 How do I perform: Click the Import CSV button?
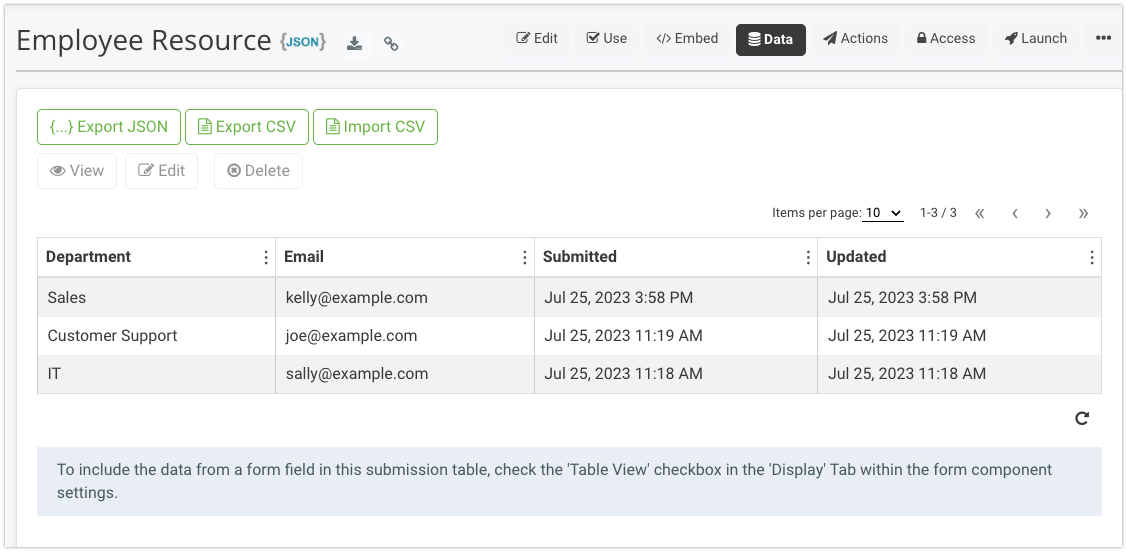coord(375,127)
